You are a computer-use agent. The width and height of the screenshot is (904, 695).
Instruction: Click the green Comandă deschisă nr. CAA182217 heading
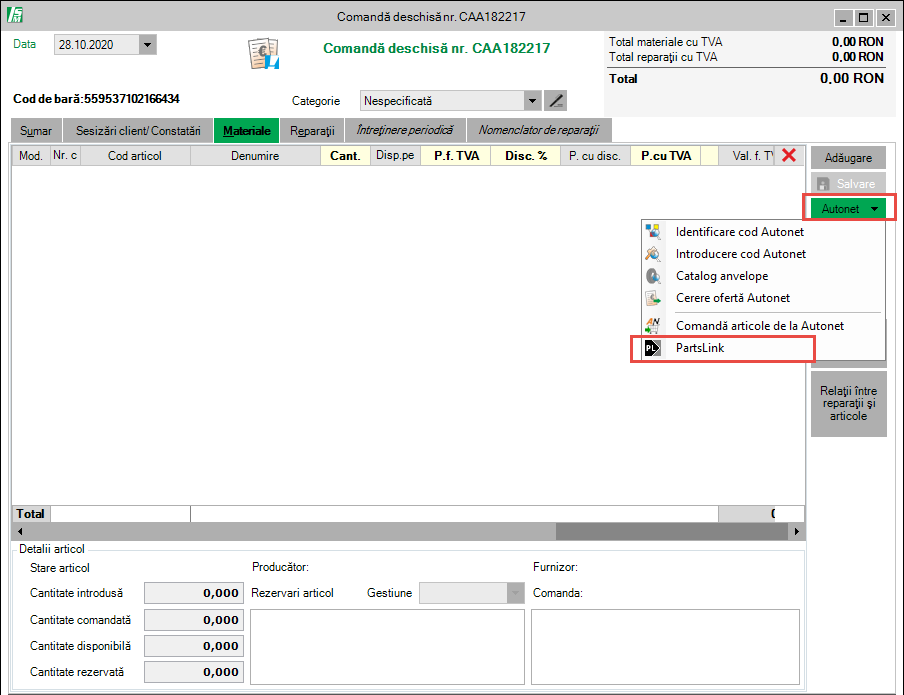[436, 48]
